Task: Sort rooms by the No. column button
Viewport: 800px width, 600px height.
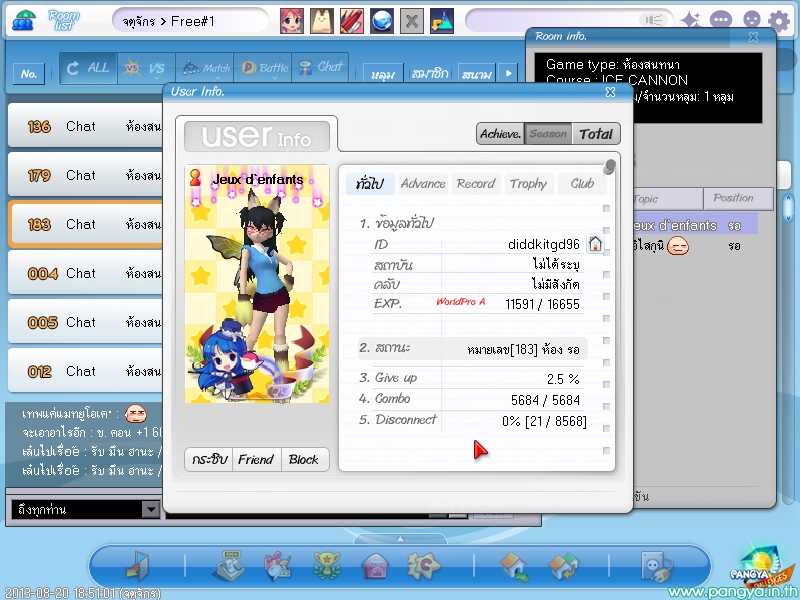Action: click(29, 74)
